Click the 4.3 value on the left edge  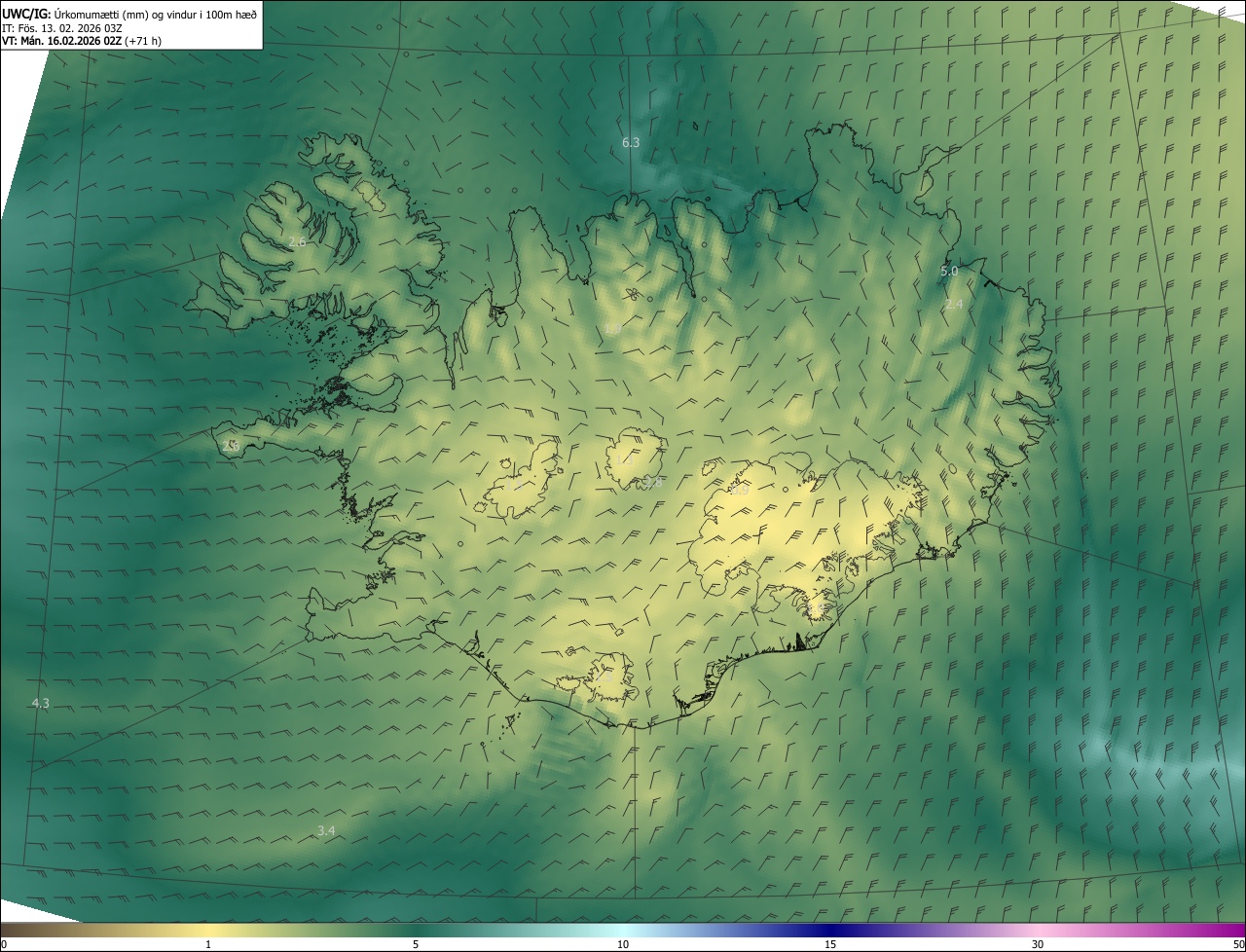[x=40, y=703]
